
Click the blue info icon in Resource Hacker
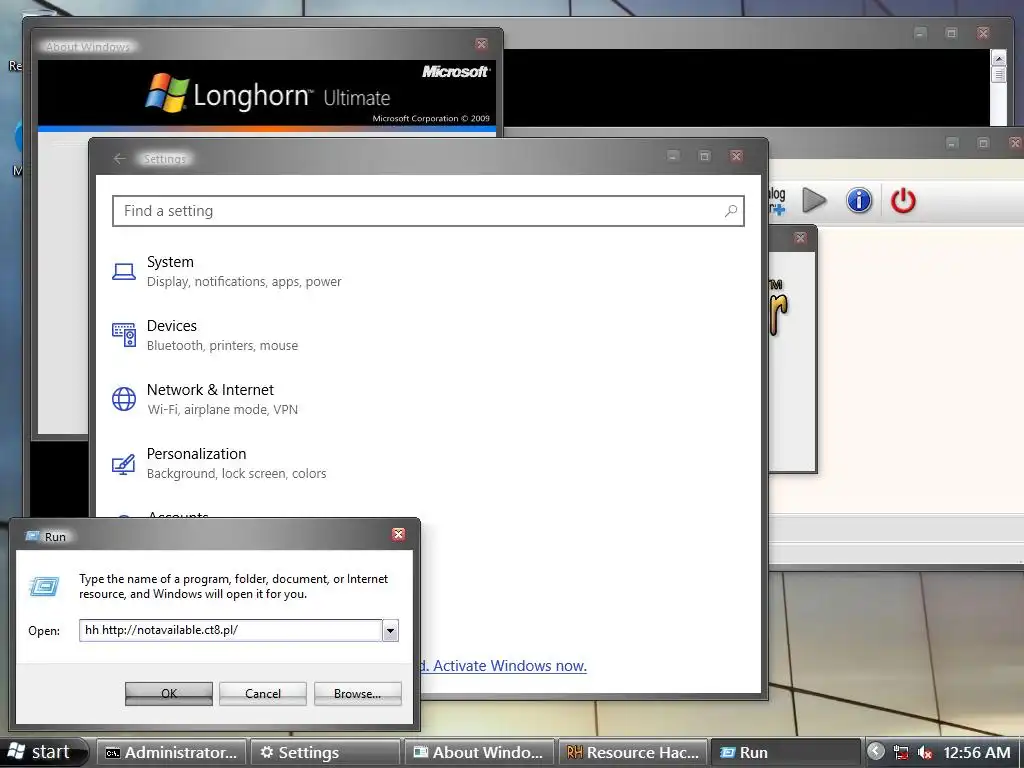pos(859,200)
